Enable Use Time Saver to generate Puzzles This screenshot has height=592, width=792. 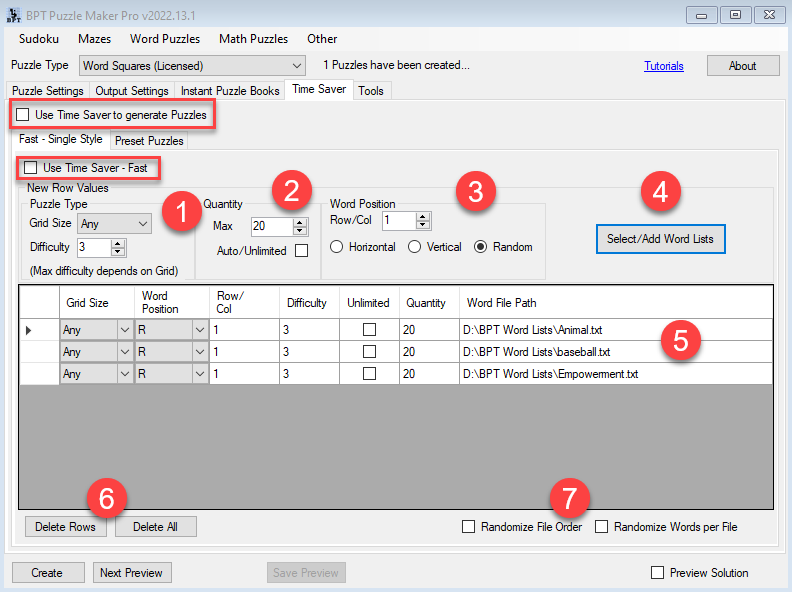point(22,115)
